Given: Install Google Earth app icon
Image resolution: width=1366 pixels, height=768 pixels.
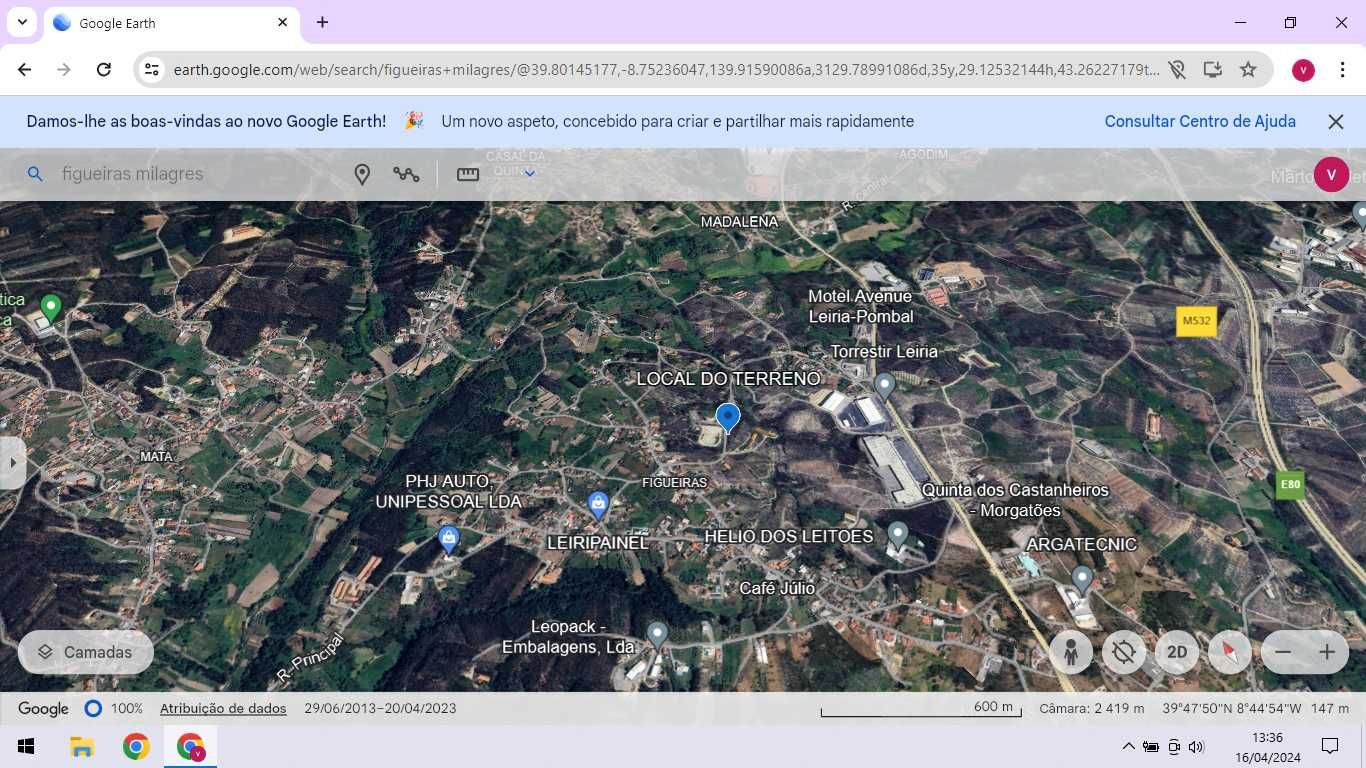Looking at the screenshot, I should coord(1213,70).
